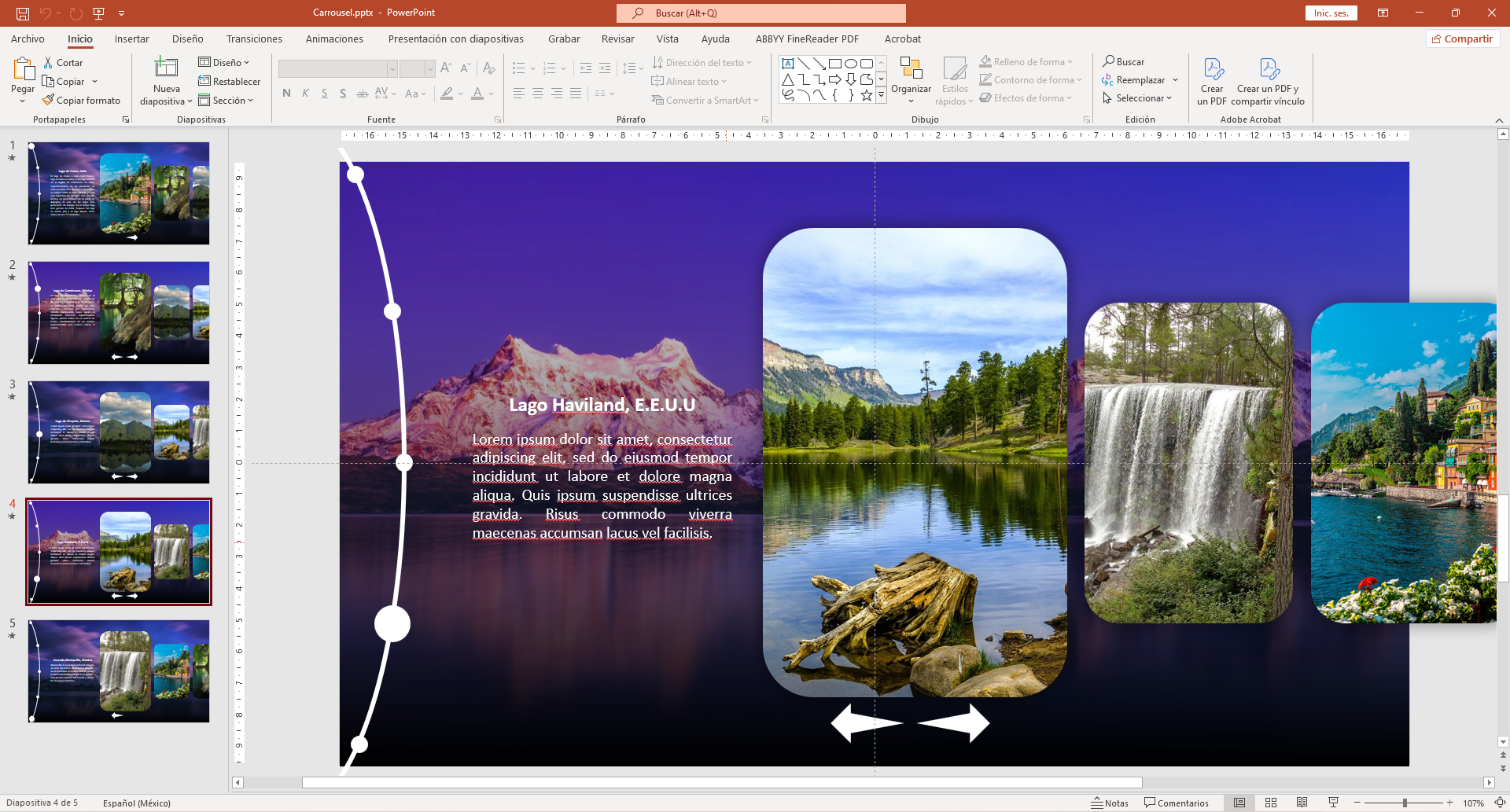Switch to slide sorter view icon

click(1270, 803)
